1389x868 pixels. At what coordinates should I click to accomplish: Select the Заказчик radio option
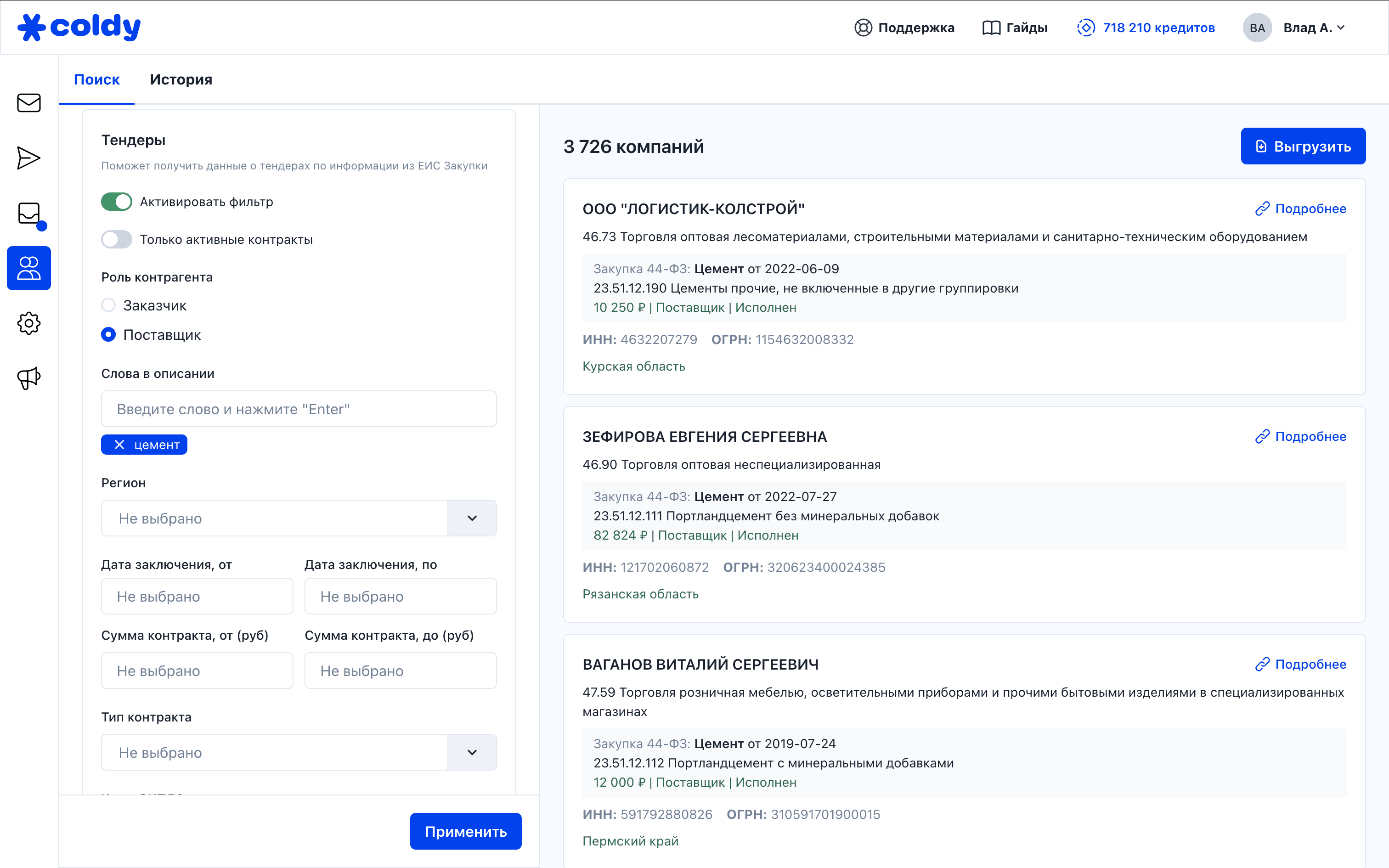(x=108, y=305)
